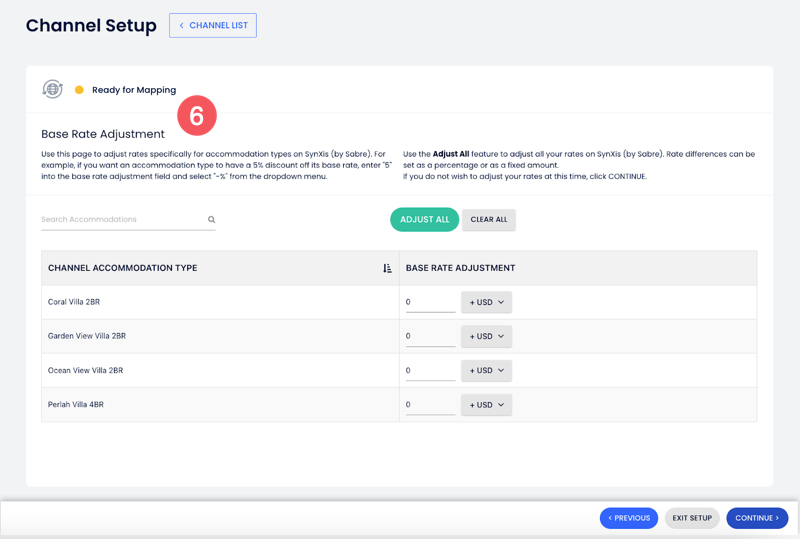Click the Ready for Mapping status

click(x=134, y=90)
